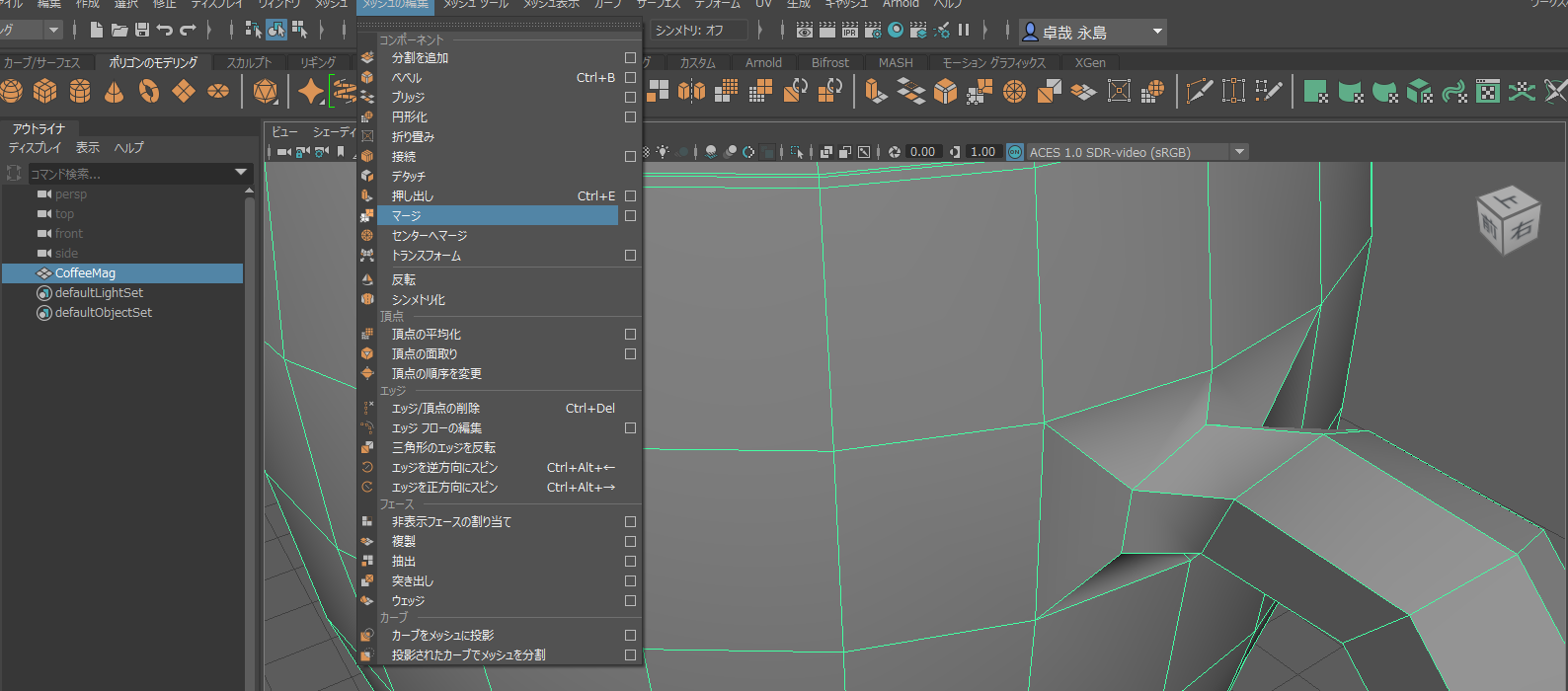This screenshot has width=1568, height=691.
Task: Create a polygon cube from the shelf
Action: 45,92
